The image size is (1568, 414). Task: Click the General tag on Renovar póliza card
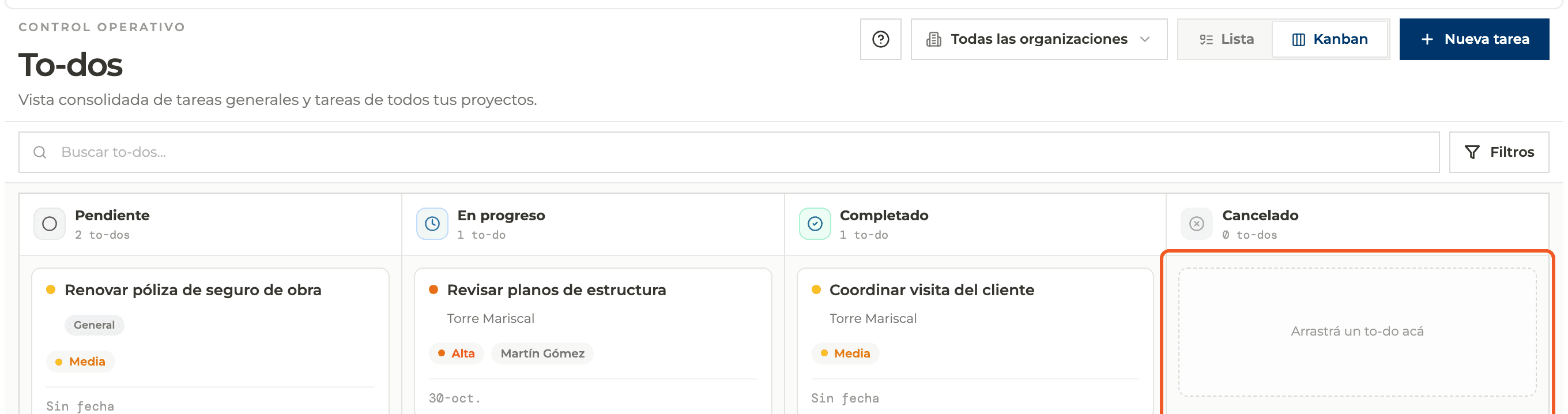[95, 325]
